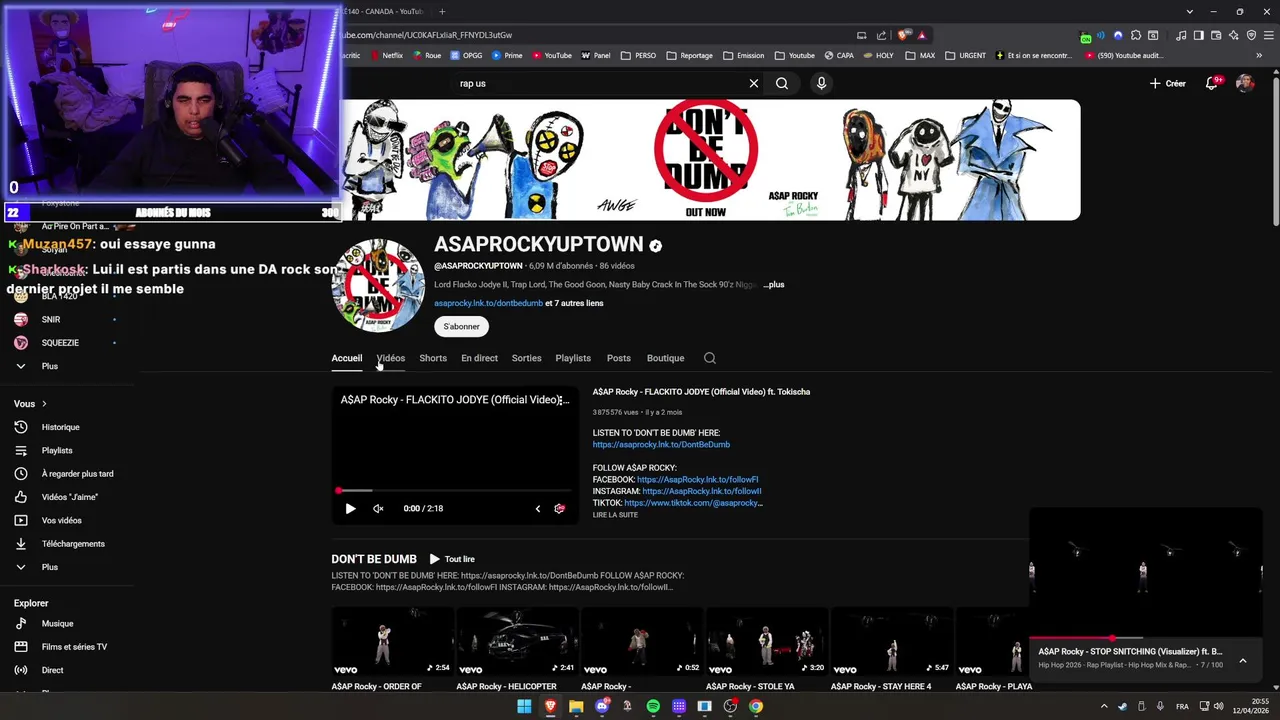Show hidden bookmarks via overflow chevron
The height and width of the screenshot is (720, 1280).
coord(1260,55)
